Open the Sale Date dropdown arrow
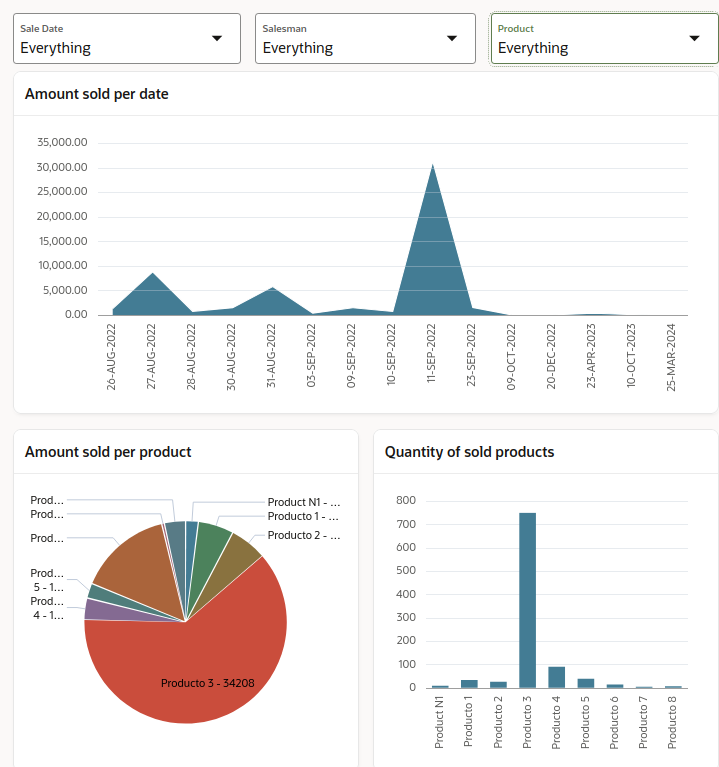This screenshot has height=767, width=719. [x=217, y=38]
